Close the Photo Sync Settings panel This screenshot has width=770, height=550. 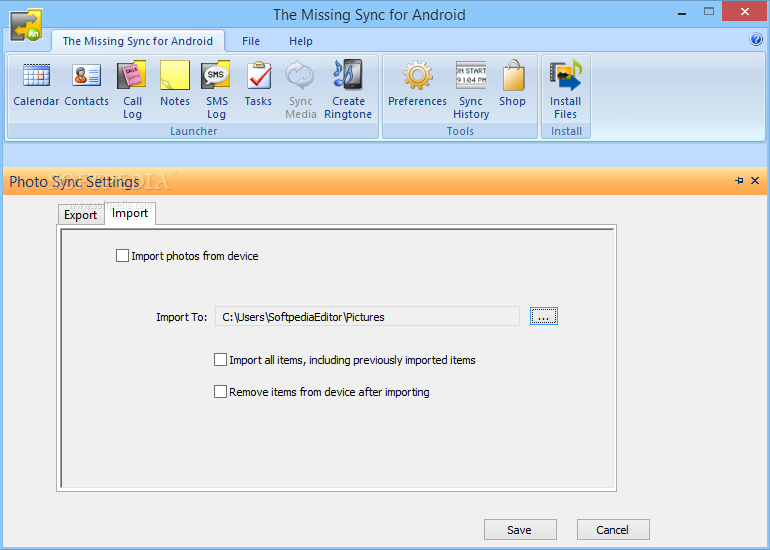coord(755,181)
